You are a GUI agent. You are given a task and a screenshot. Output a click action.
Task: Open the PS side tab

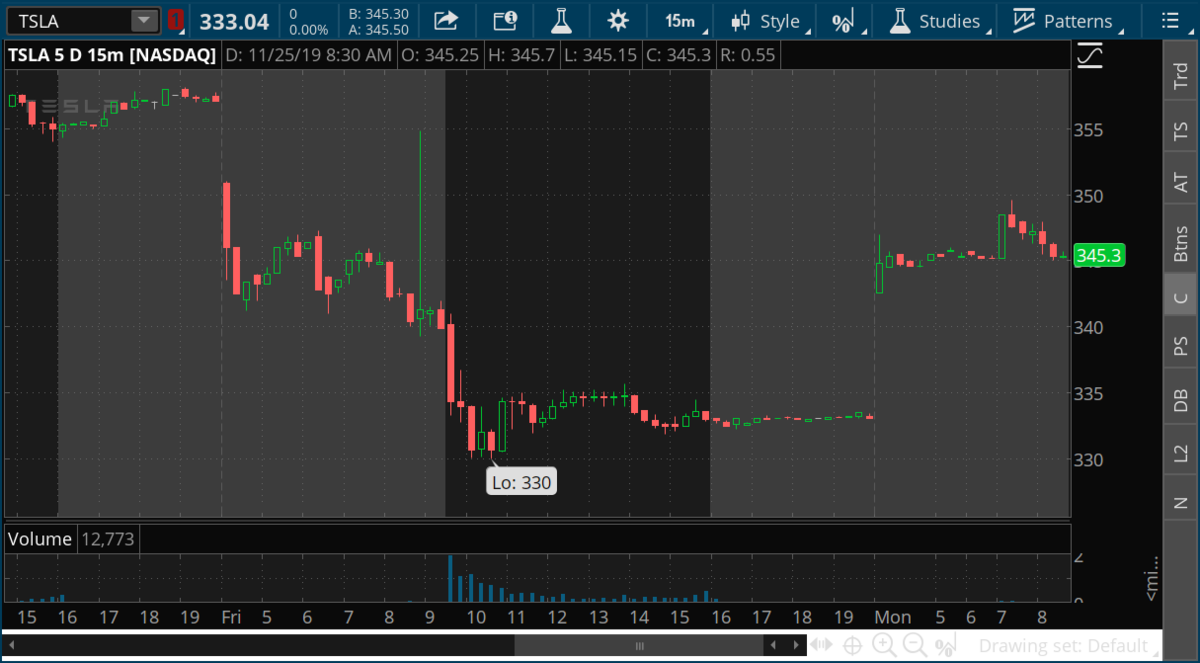(x=1181, y=346)
